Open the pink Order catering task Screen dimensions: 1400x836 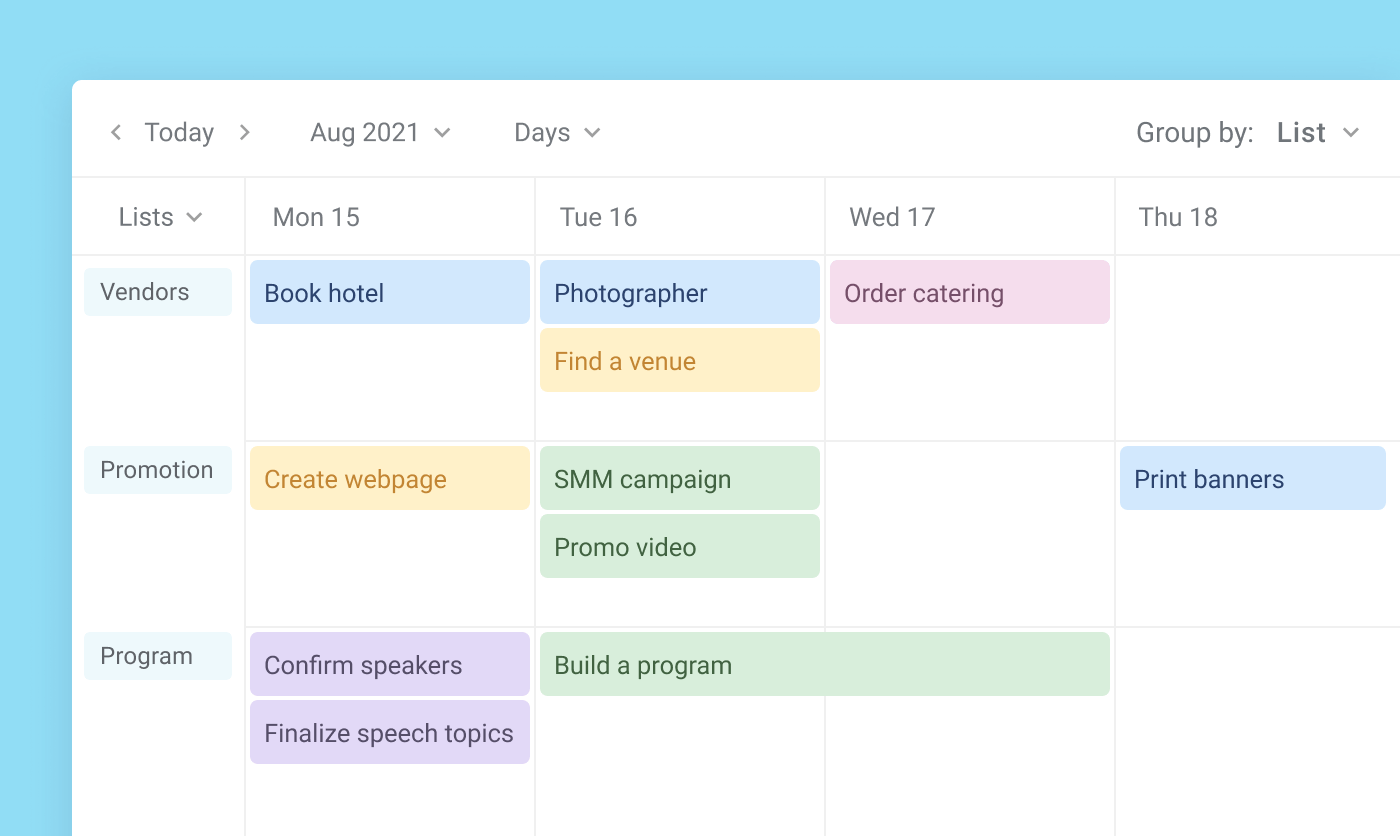pos(970,293)
